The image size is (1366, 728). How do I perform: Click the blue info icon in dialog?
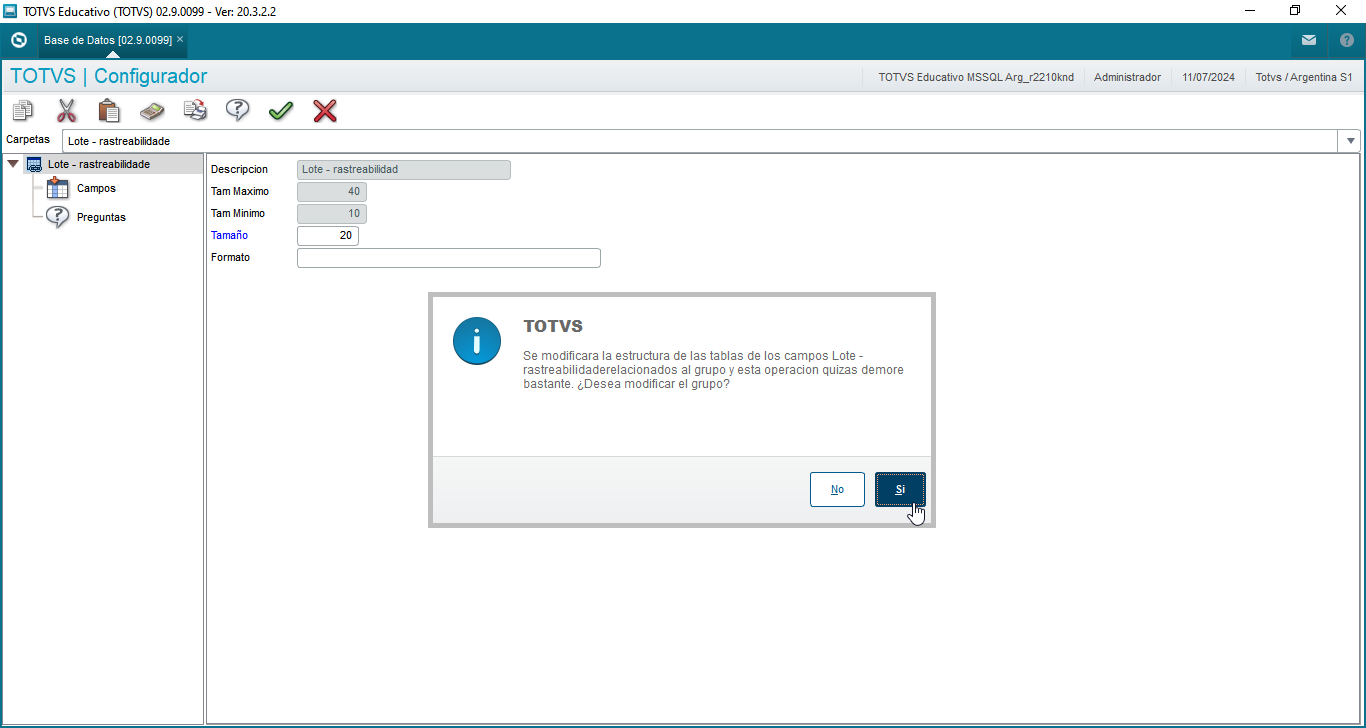pyautogui.click(x=477, y=341)
